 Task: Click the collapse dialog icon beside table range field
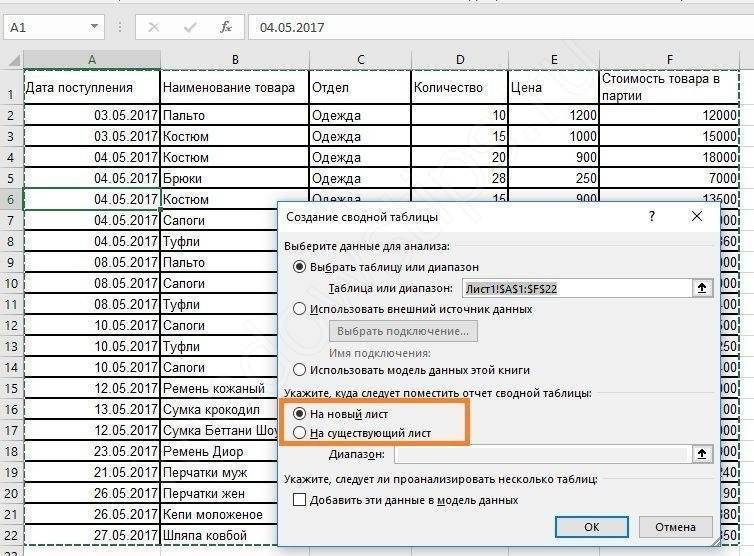pos(703,288)
